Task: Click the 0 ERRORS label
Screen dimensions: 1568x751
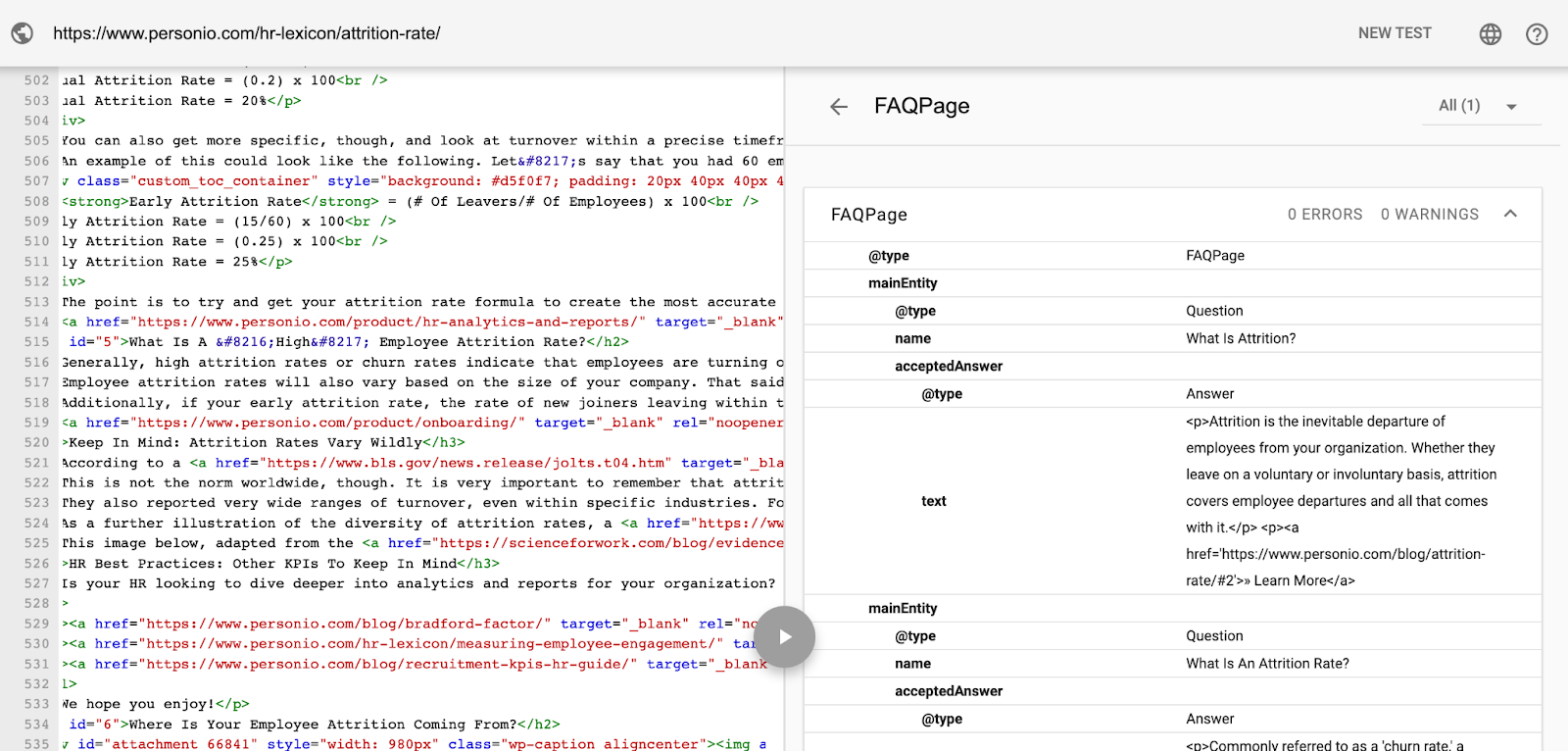Action: pos(1325,215)
